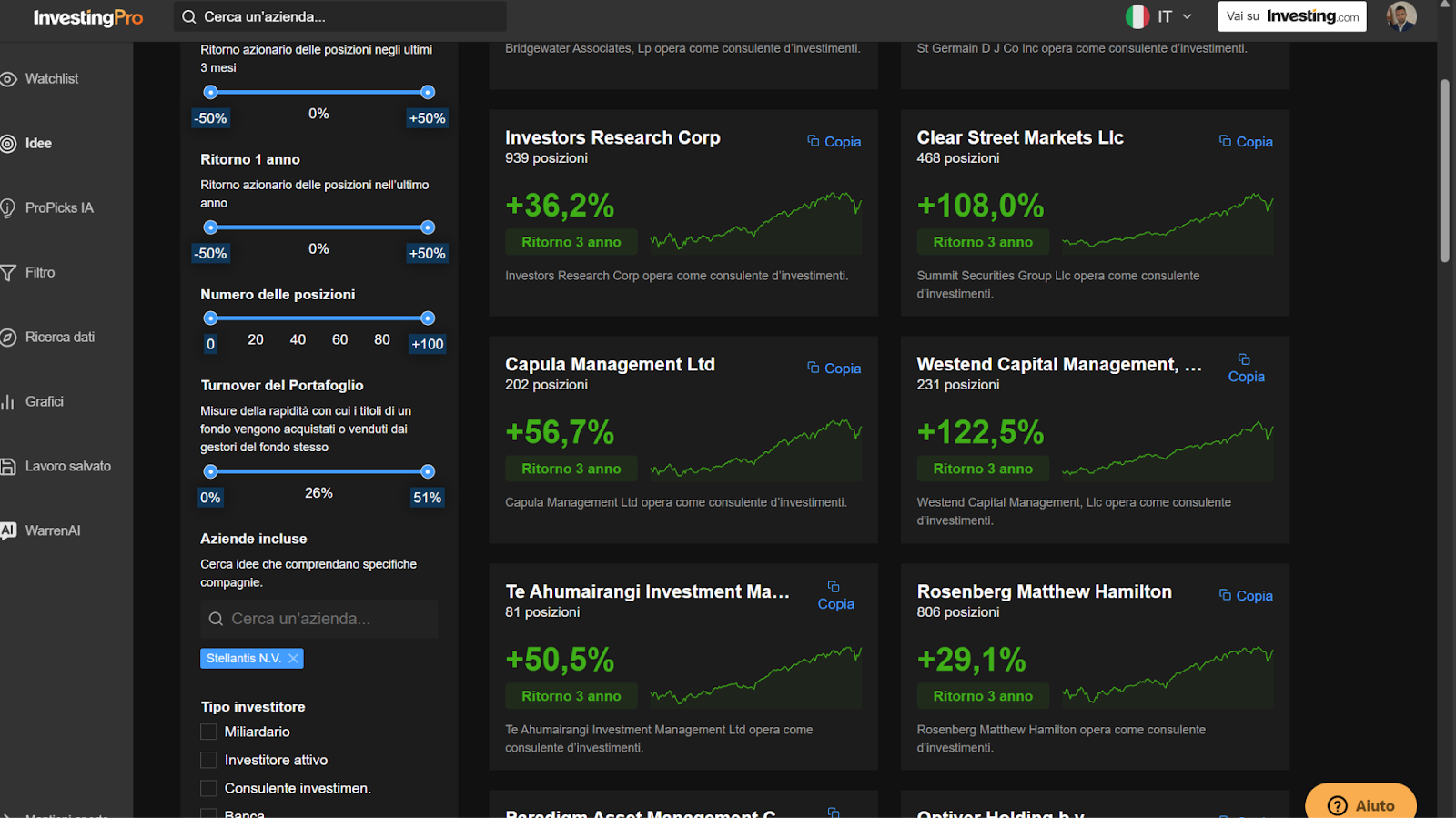Click Ritorno 3 anno badge on Capula card
Screen dimensions: 1456x818
point(571,470)
